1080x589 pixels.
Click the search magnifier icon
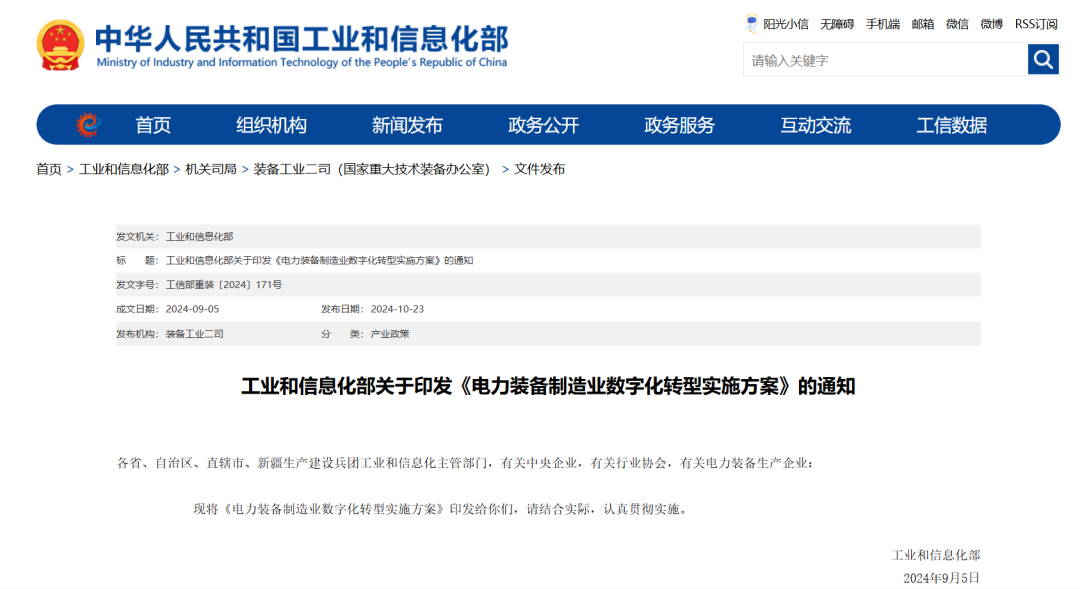click(1043, 59)
